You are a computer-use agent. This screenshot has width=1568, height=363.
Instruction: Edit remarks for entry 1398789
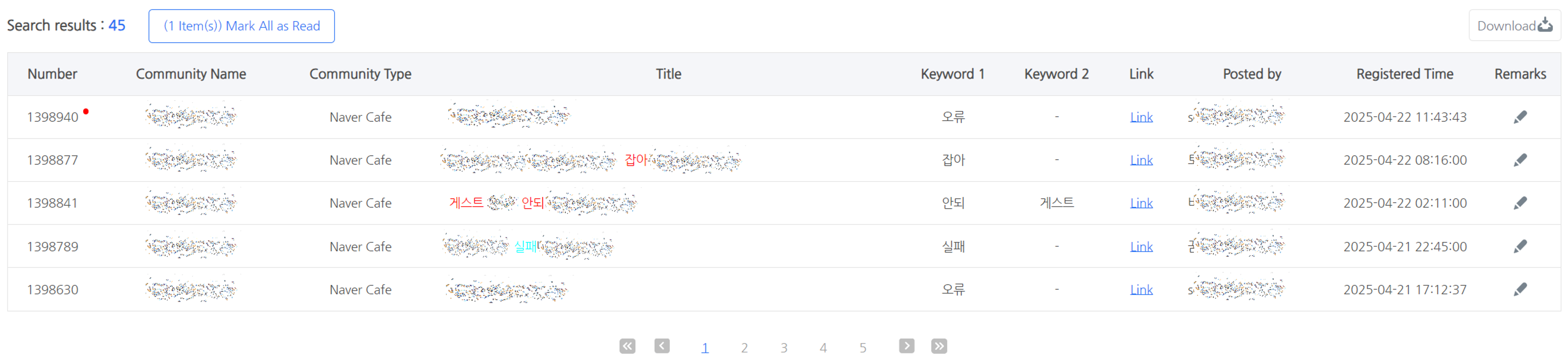(1520, 247)
